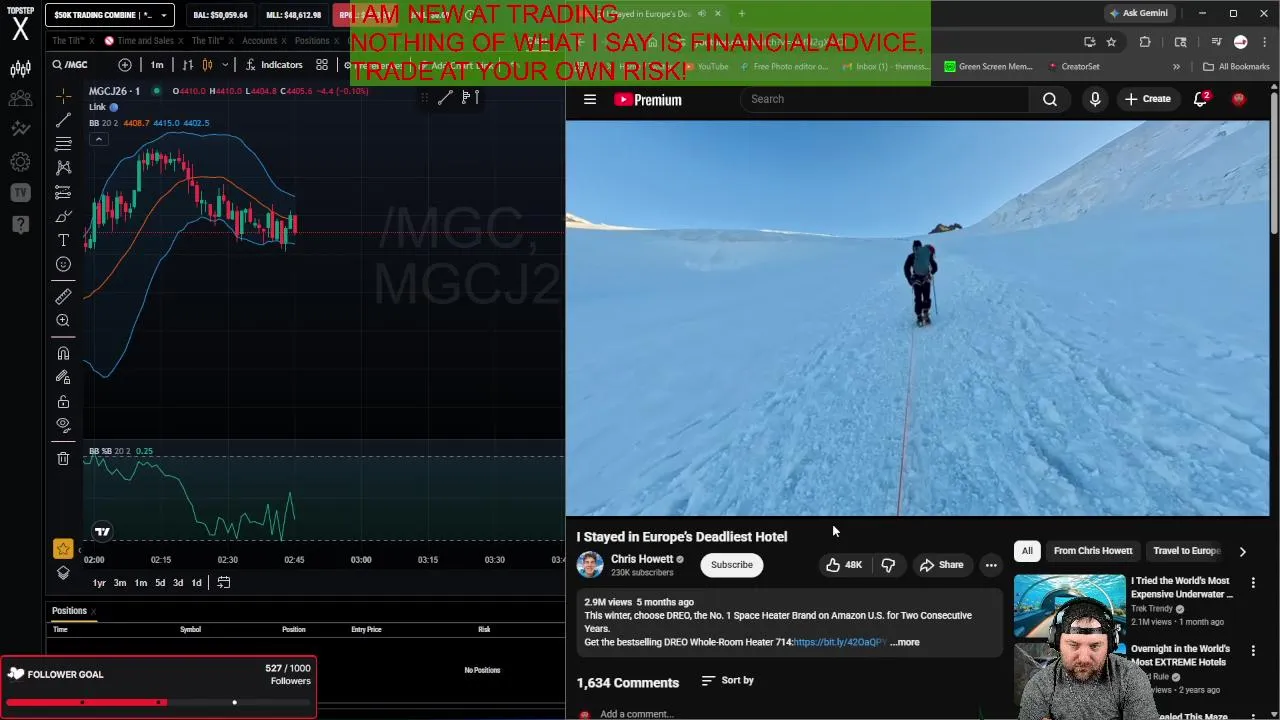Toggle magnet mode on chart
This screenshot has width=1280, height=720.
63,353
